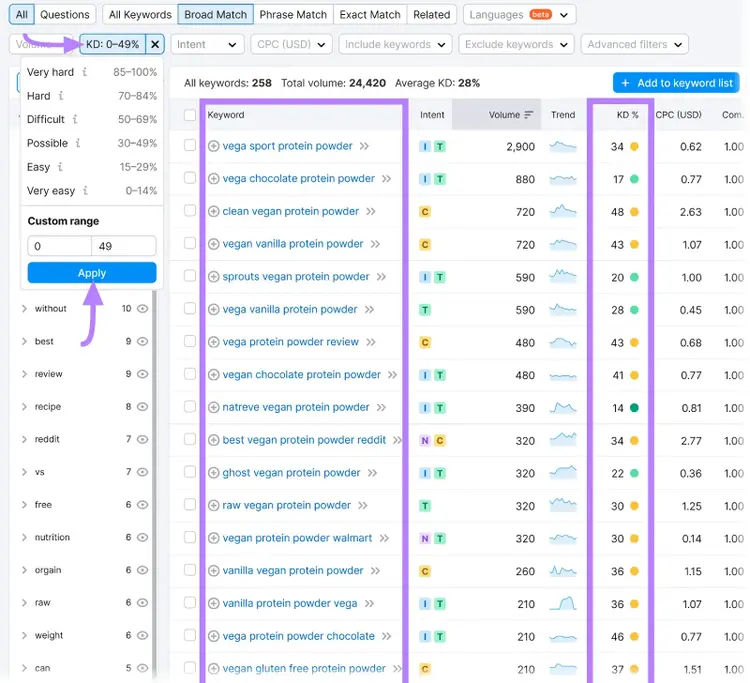
Task: Show info icon for Possible level
Action: click(x=78, y=143)
